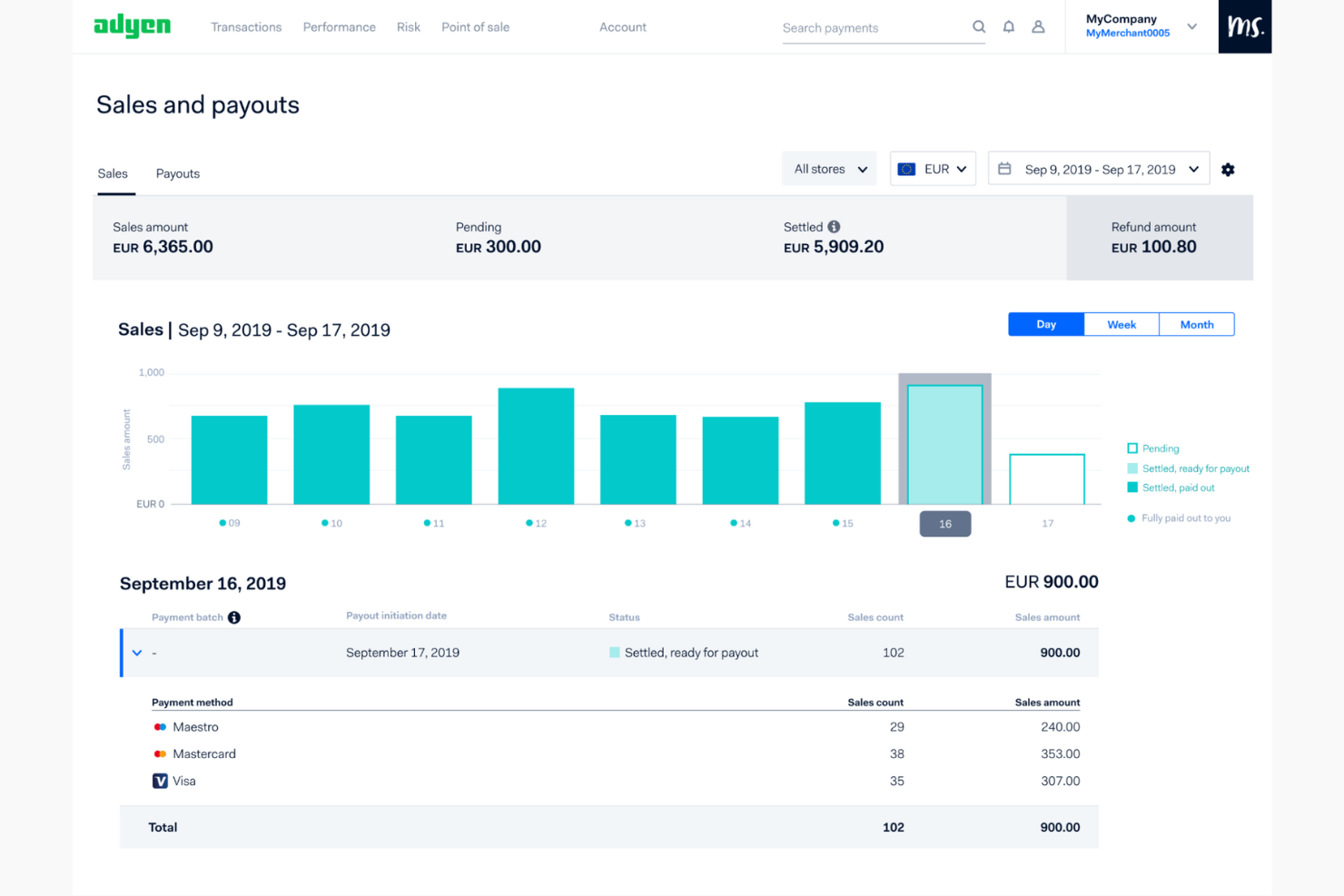Open the Performance menu
1344x896 pixels.
[340, 27]
